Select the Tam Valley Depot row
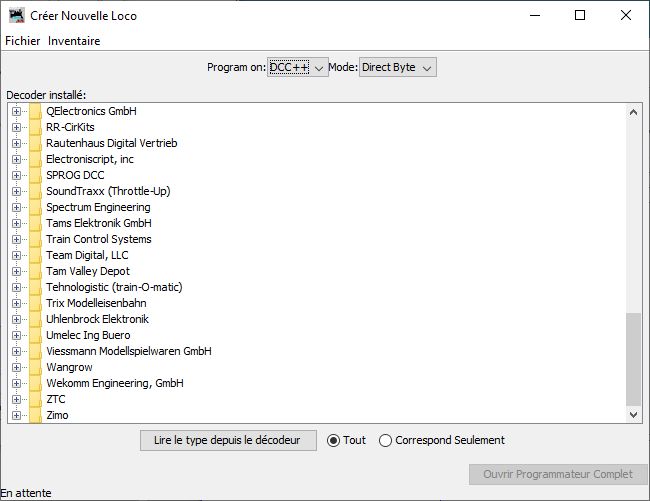Screen dimensions: 650x501 pyautogui.click(x=88, y=271)
